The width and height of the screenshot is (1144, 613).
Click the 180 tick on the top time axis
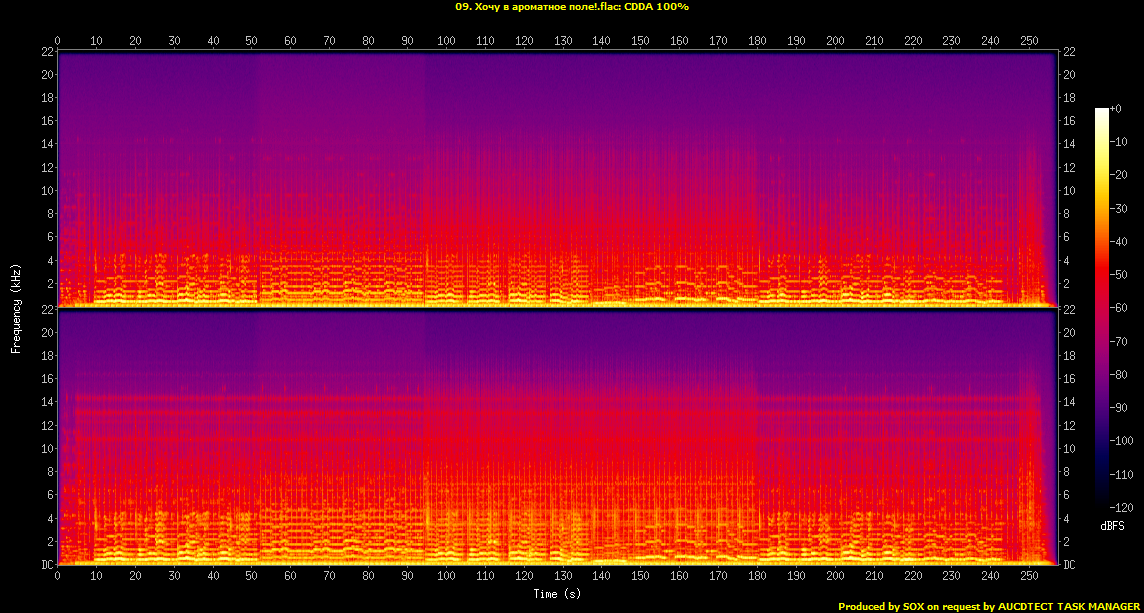point(757,41)
